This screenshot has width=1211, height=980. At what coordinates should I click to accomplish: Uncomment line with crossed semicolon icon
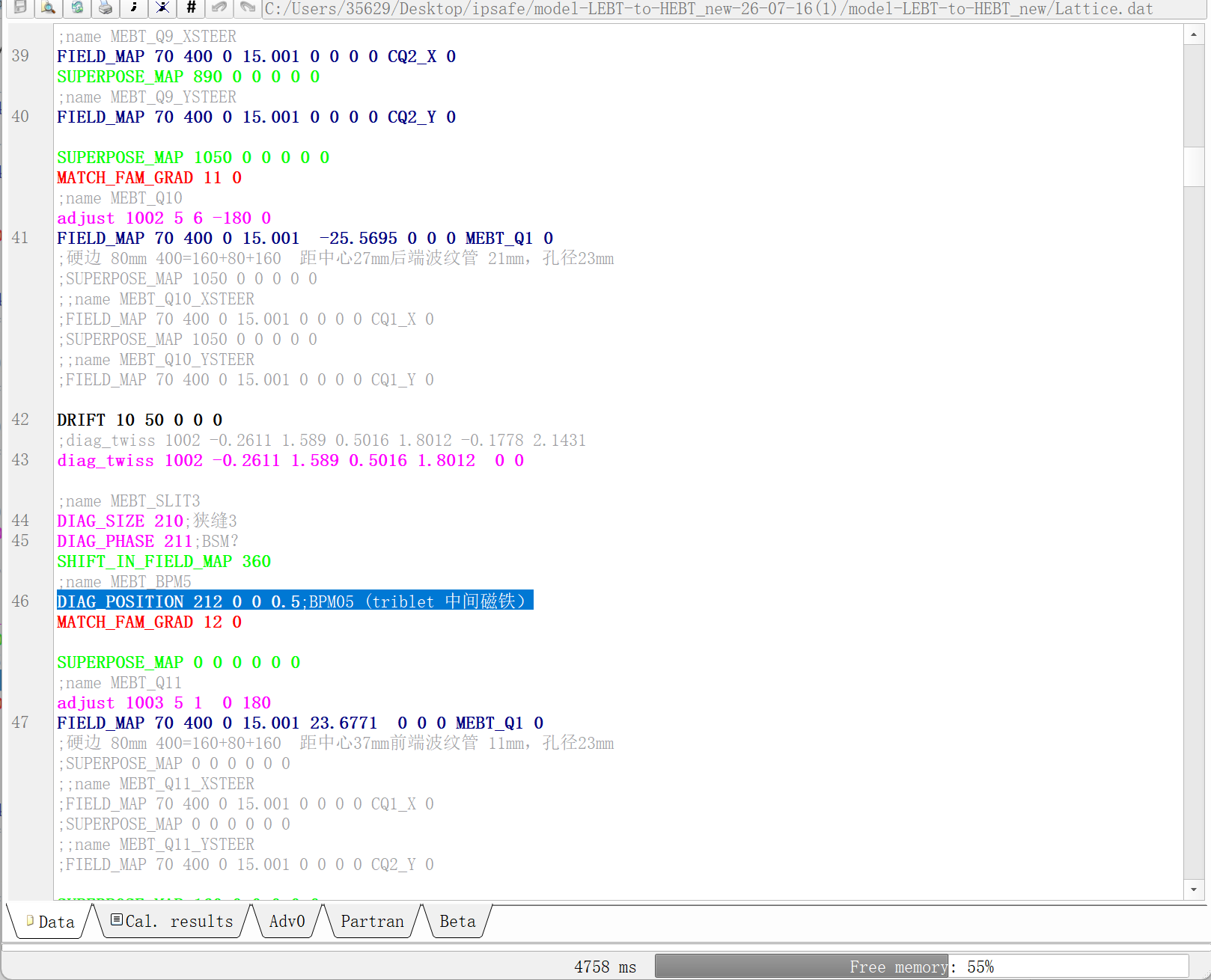[x=162, y=7]
